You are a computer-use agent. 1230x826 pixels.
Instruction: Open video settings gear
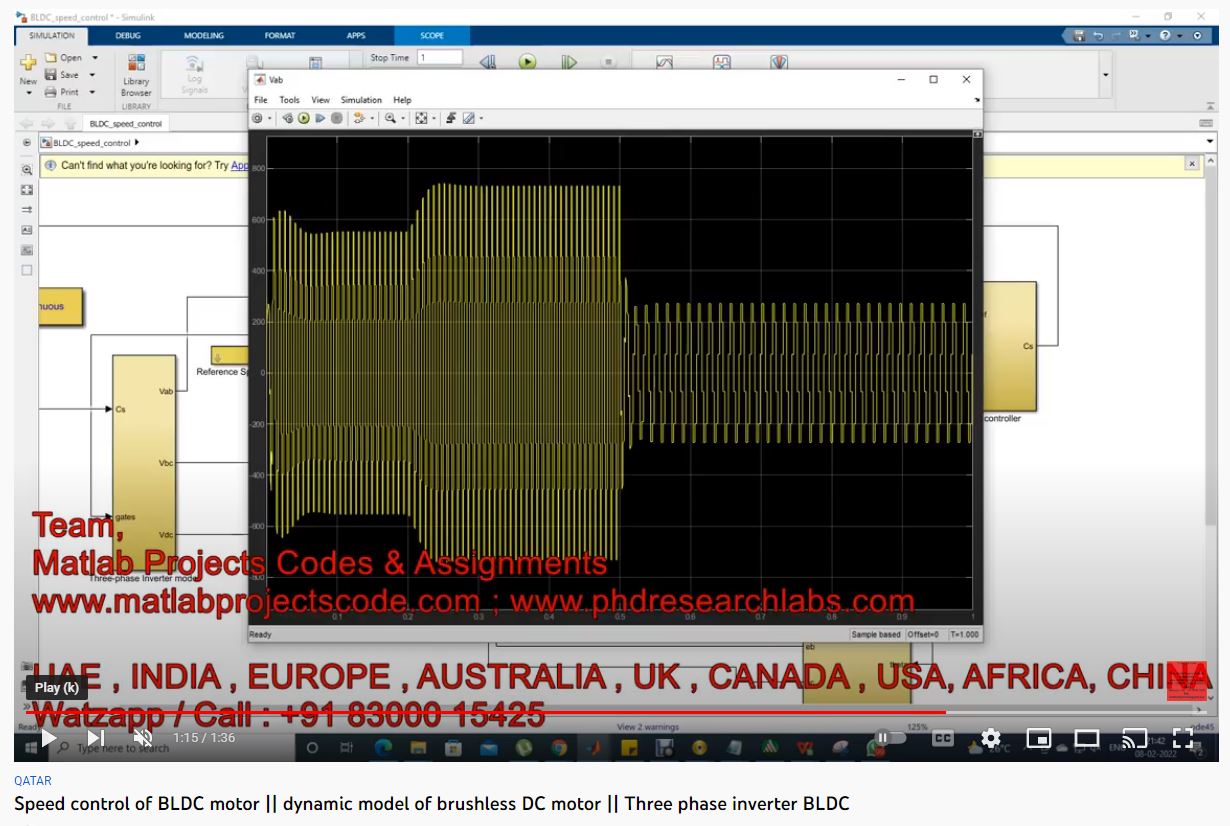pos(991,738)
